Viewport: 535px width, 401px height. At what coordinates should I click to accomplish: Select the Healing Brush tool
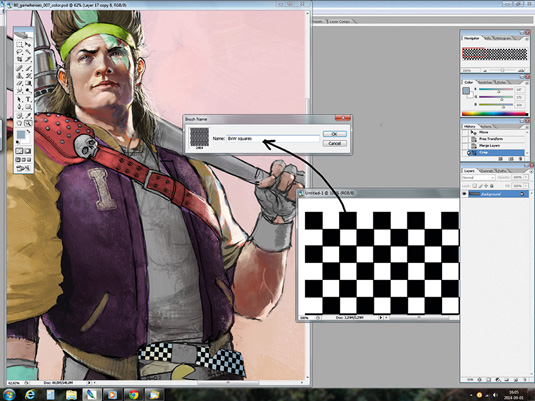[19, 68]
